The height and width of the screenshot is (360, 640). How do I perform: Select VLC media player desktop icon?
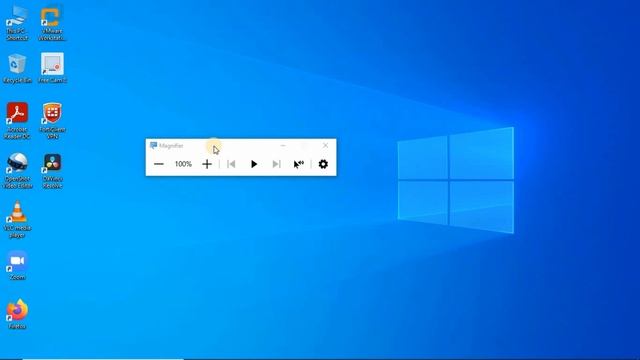17,220
